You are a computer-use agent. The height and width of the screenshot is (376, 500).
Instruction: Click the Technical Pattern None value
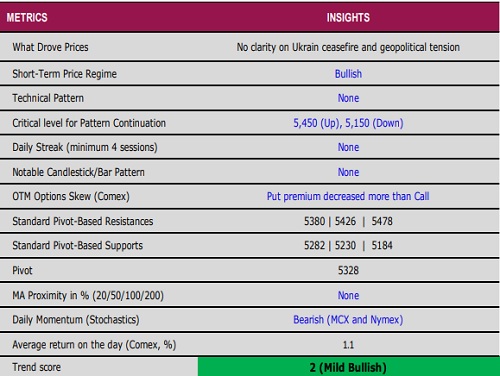(x=348, y=98)
